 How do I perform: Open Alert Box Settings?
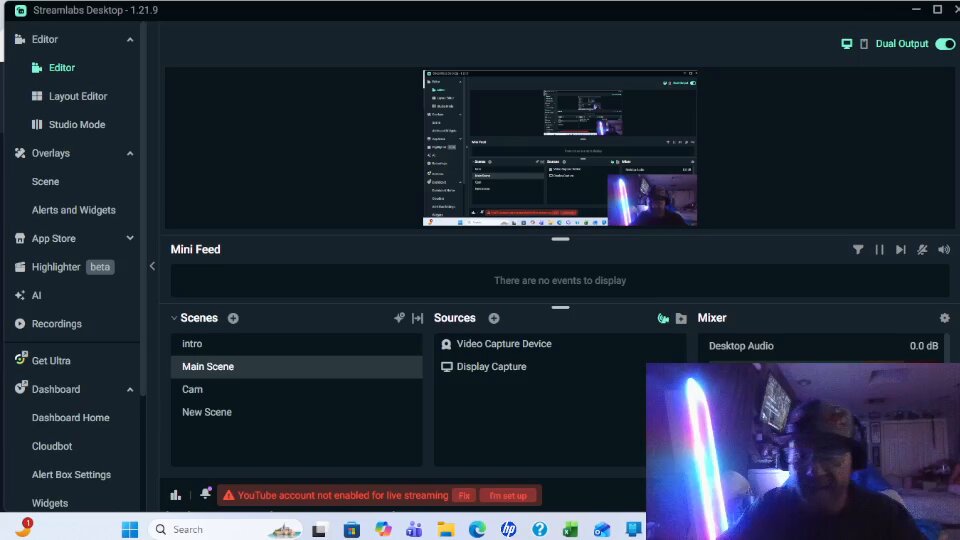point(71,474)
